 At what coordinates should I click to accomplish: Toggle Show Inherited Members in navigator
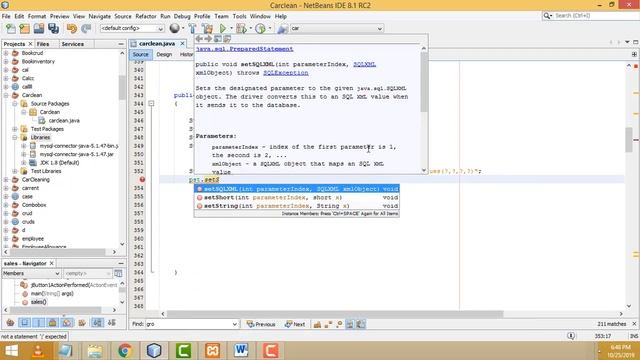pyautogui.click(x=10, y=323)
